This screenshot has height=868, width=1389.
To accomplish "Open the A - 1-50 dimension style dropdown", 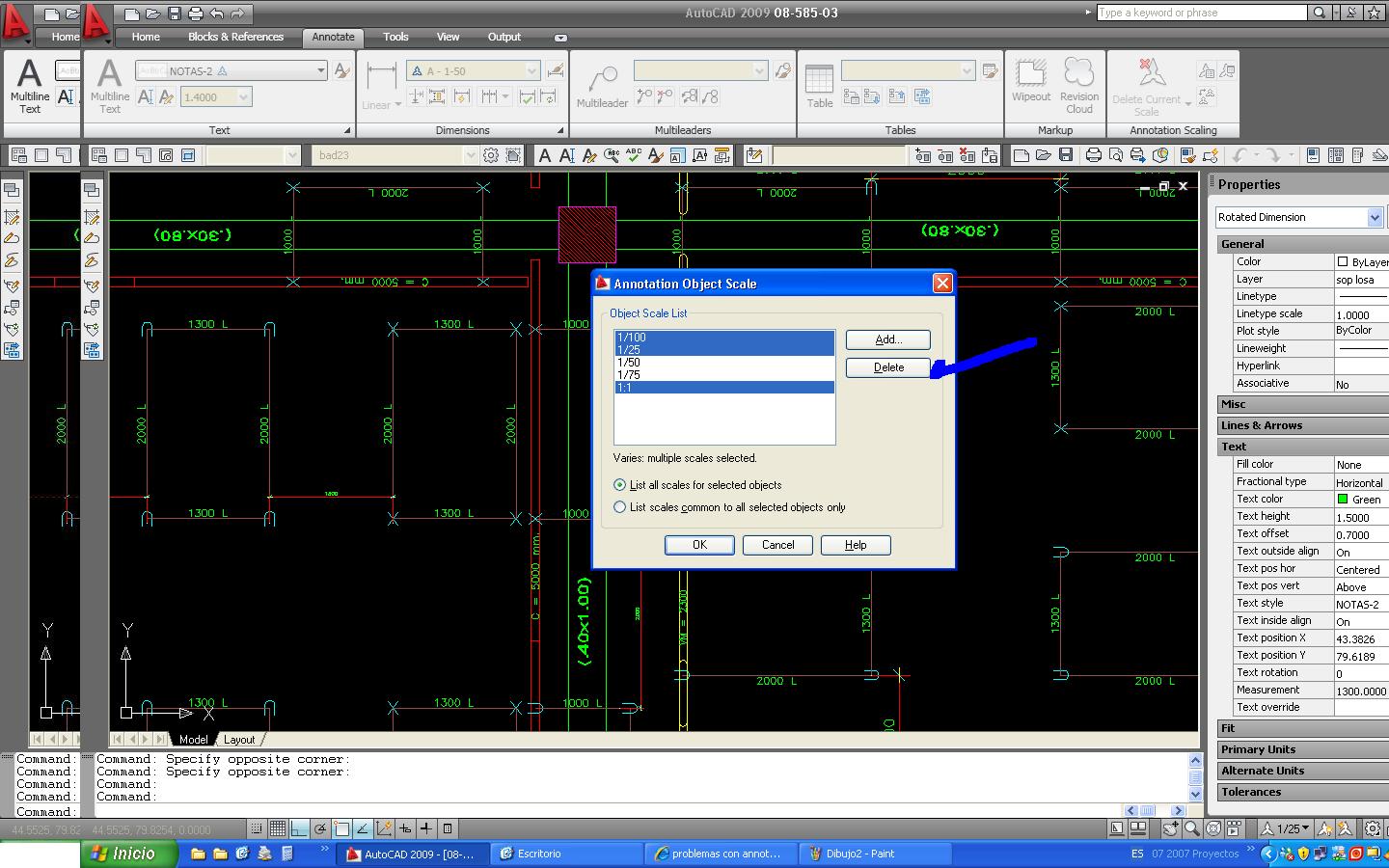I will 531,70.
